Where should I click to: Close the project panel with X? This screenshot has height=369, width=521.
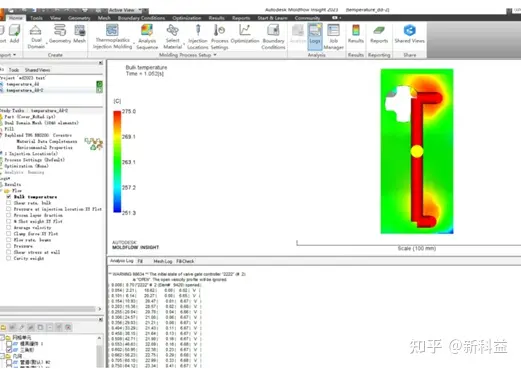point(101,63)
